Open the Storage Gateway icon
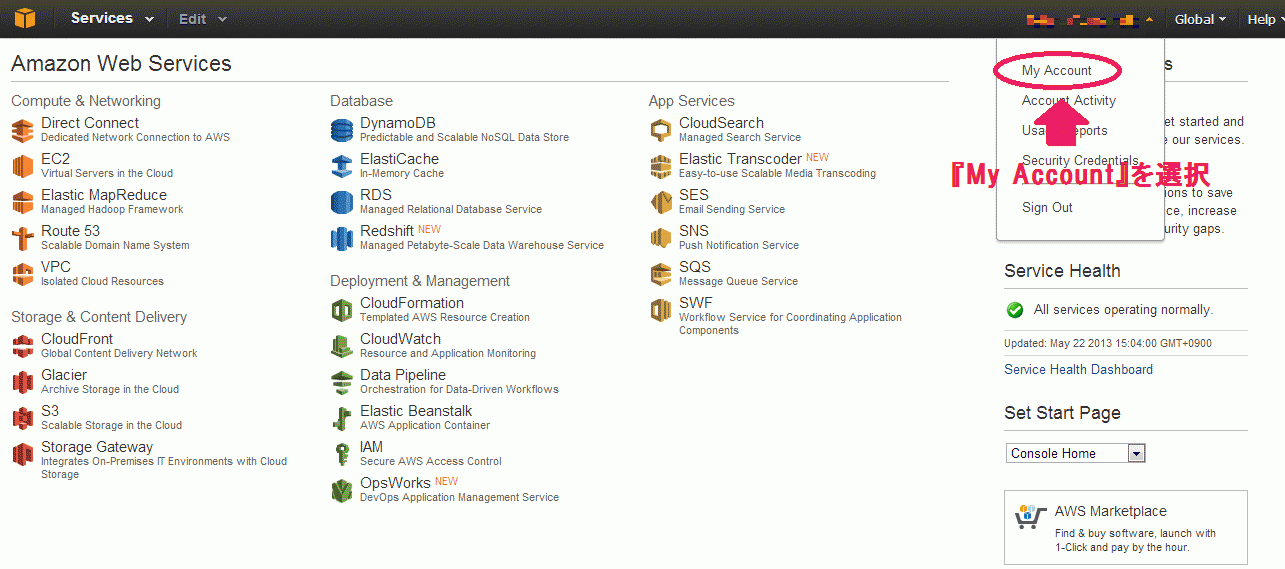Image resolution: width=1285 pixels, height=569 pixels. (23, 454)
